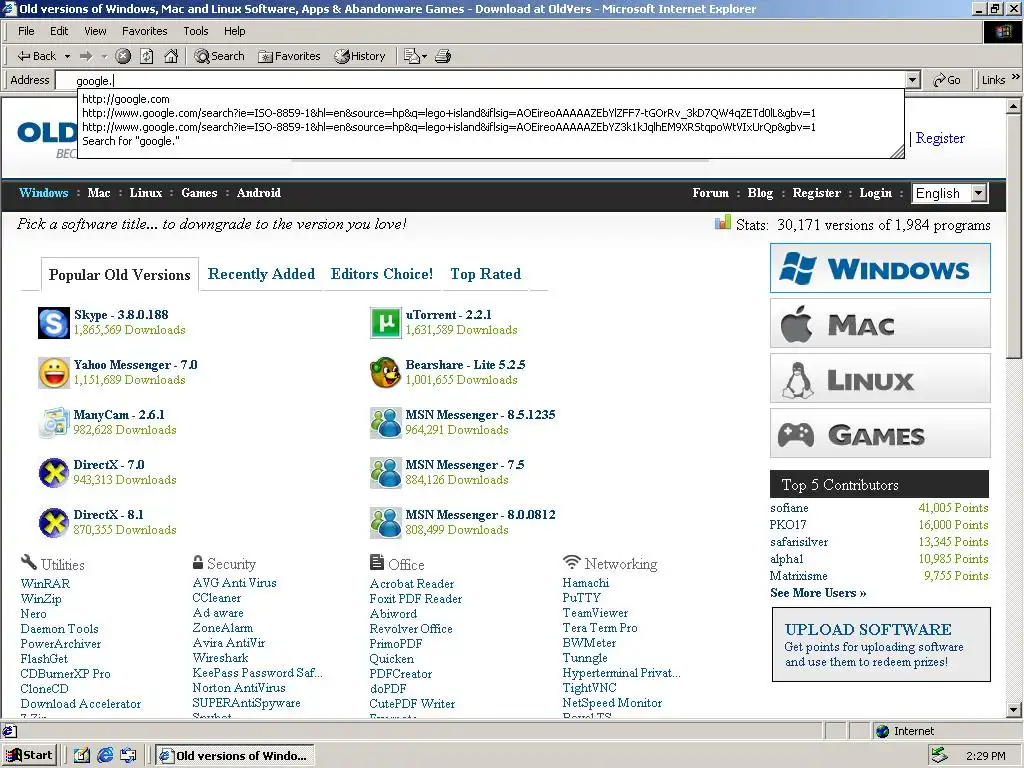The image size is (1024, 768).
Task: Open the WinRAR link under Utilities
Action: (x=45, y=584)
